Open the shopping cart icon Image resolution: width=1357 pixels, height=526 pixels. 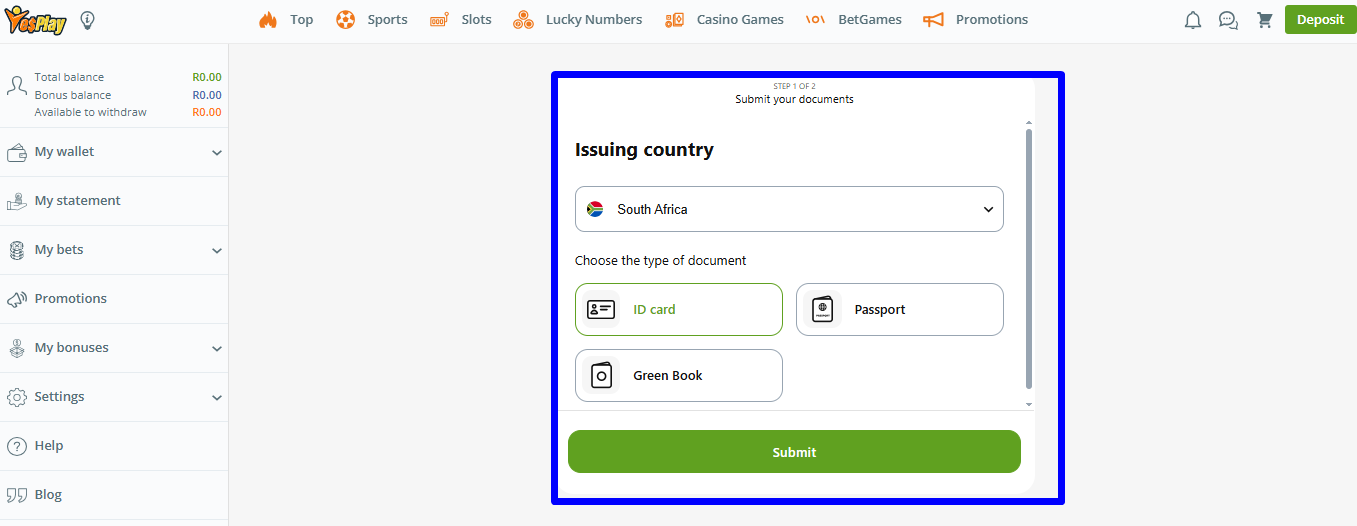pos(1265,20)
